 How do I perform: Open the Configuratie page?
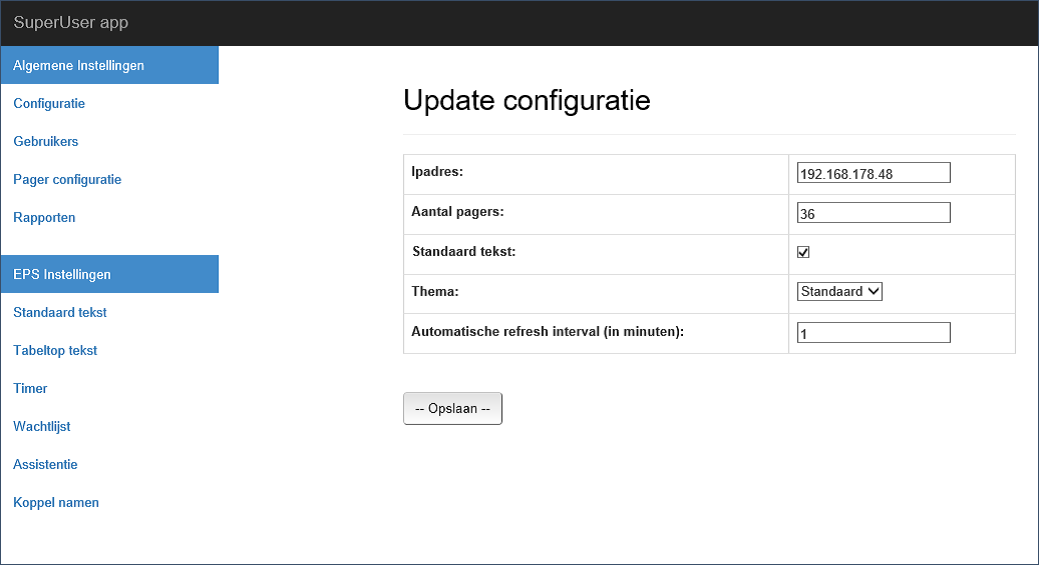click(49, 104)
